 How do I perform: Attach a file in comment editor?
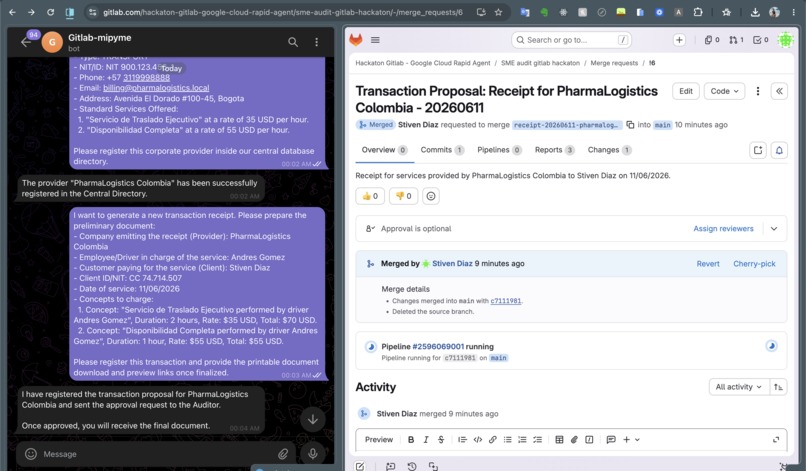pos(574,440)
